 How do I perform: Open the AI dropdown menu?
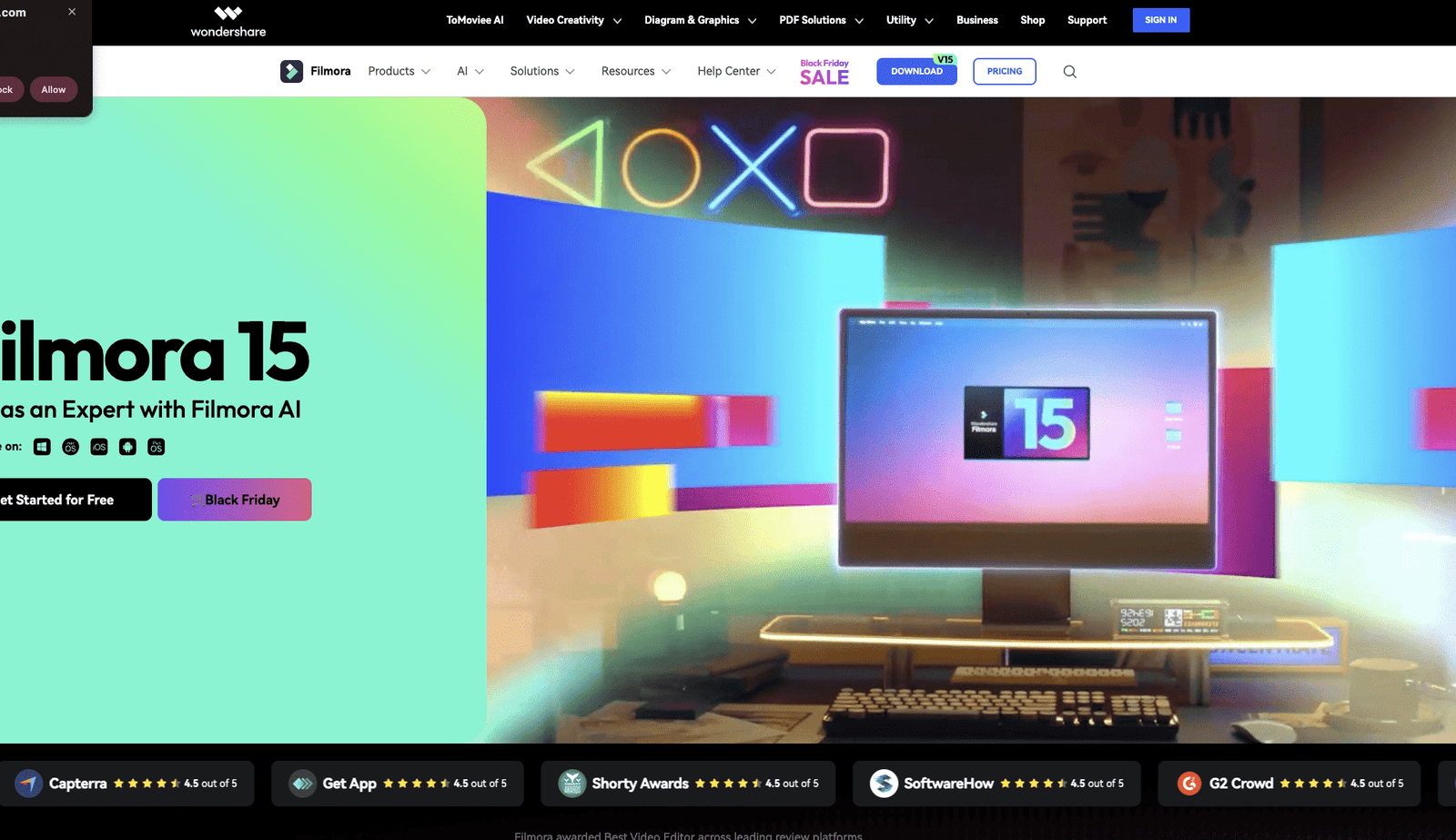click(470, 71)
